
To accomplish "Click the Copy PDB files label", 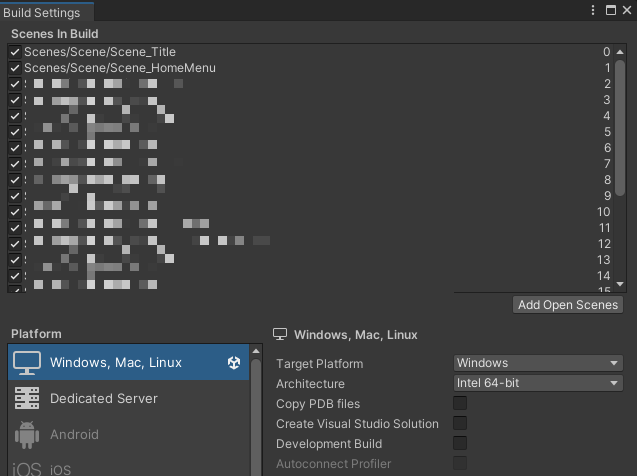I will tap(318, 404).
